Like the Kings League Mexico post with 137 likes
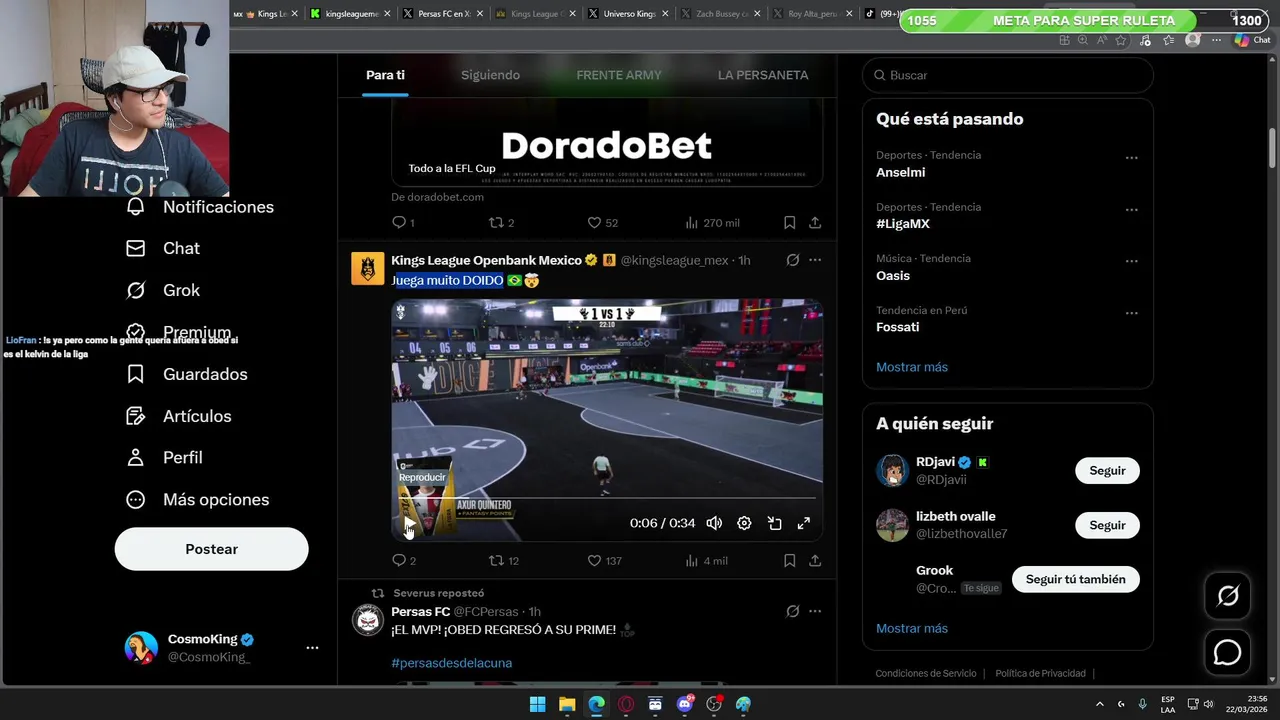The height and width of the screenshot is (720, 1280). pos(604,561)
